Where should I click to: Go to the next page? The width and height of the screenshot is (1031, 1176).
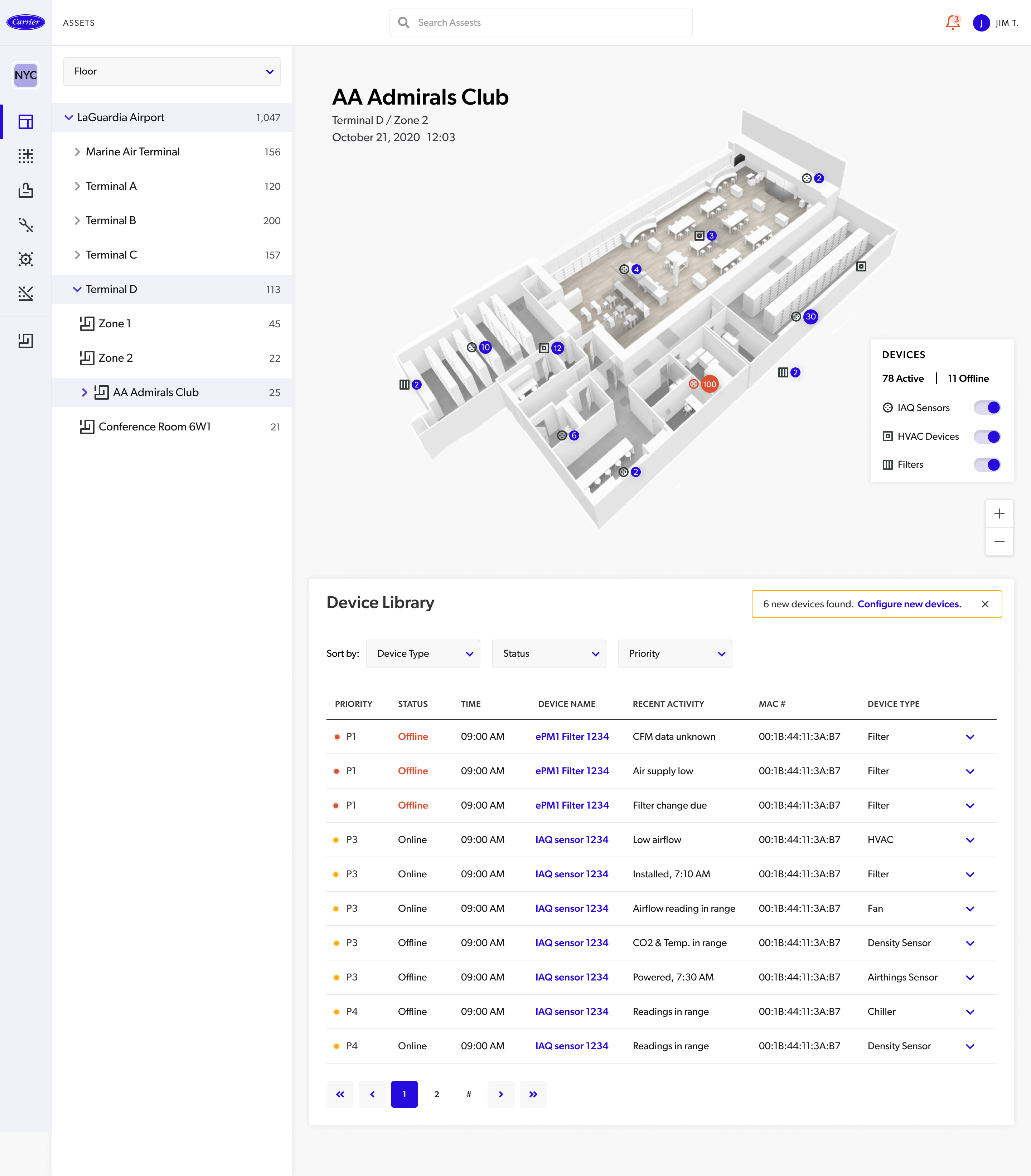pos(501,1094)
